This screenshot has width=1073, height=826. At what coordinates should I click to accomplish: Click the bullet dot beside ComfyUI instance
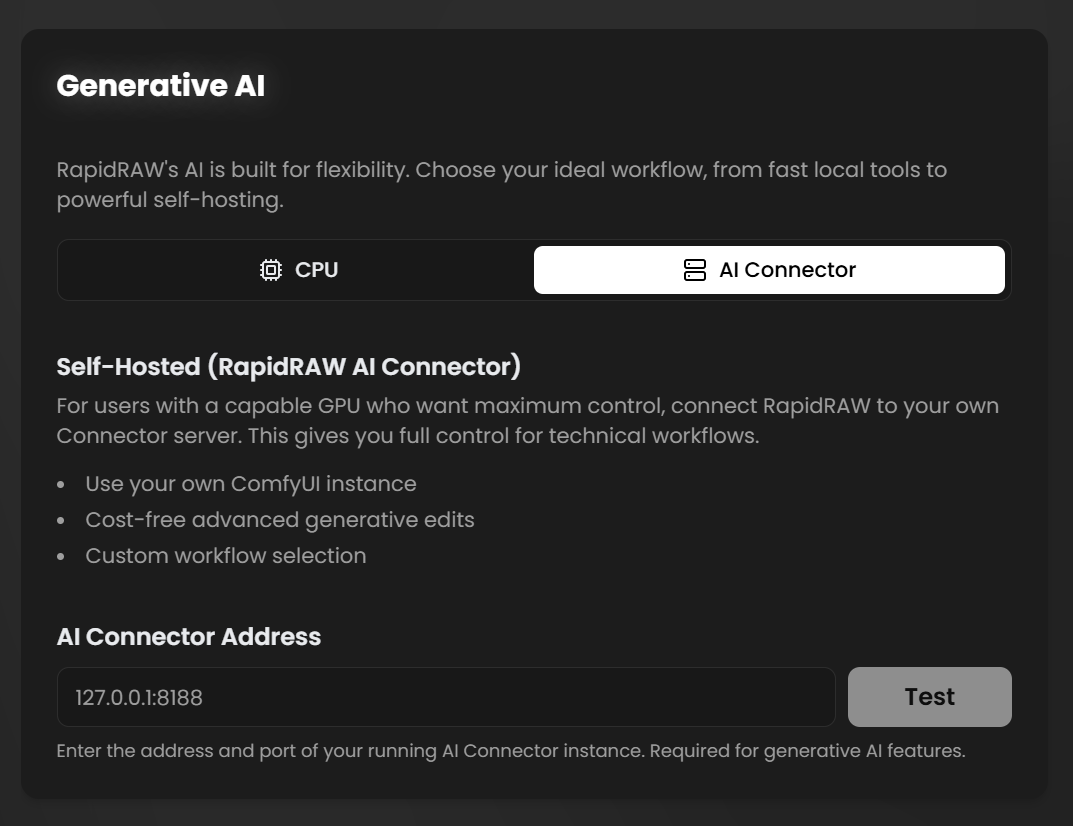(61, 485)
